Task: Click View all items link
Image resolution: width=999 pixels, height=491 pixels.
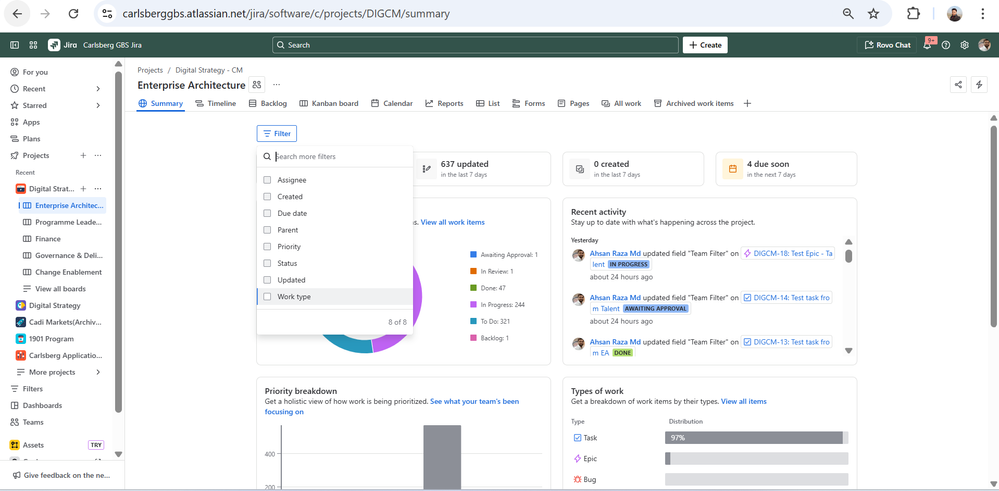Action: pyautogui.click(x=744, y=401)
